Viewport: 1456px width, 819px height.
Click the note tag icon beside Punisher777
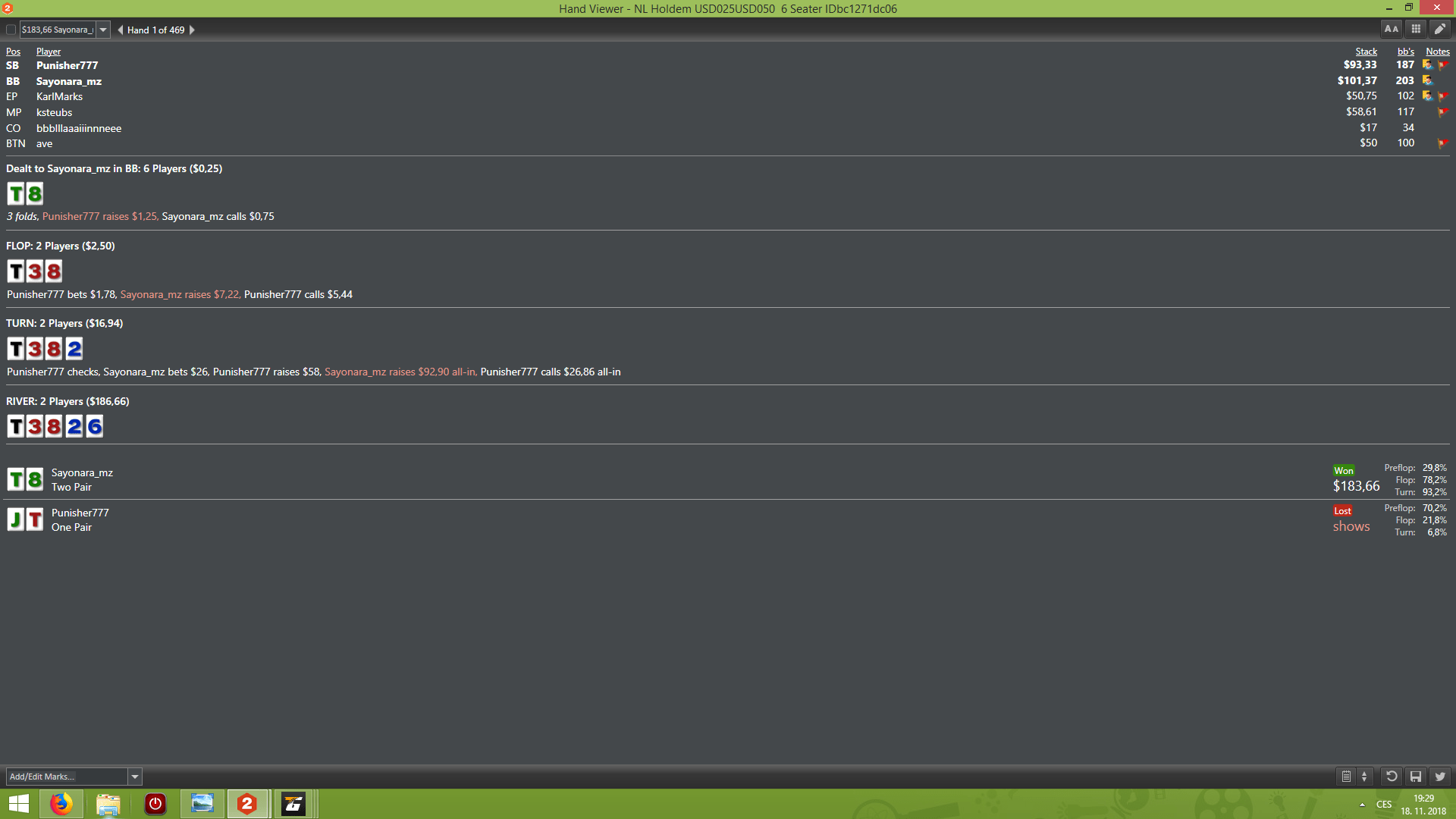click(x=1429, y=65)
